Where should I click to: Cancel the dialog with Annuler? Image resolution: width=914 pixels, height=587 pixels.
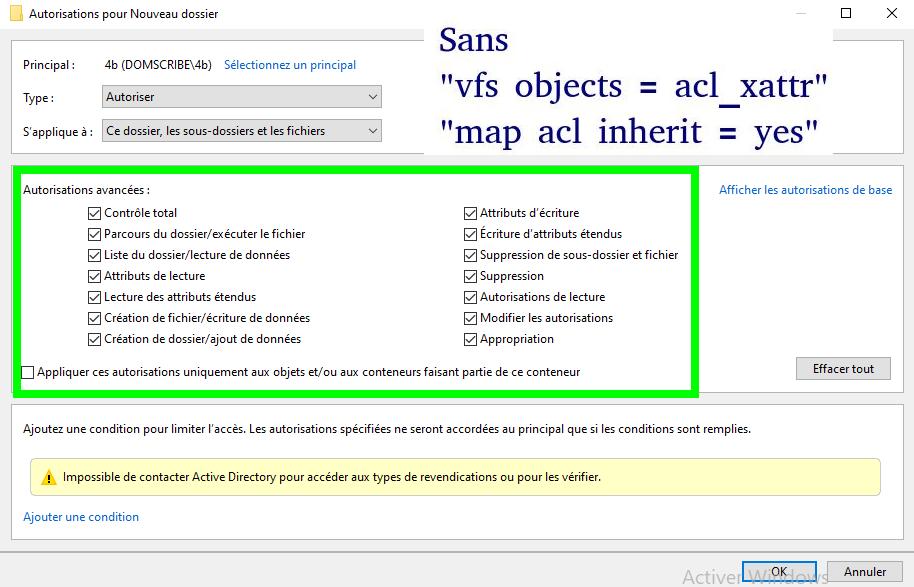(864, 572)
